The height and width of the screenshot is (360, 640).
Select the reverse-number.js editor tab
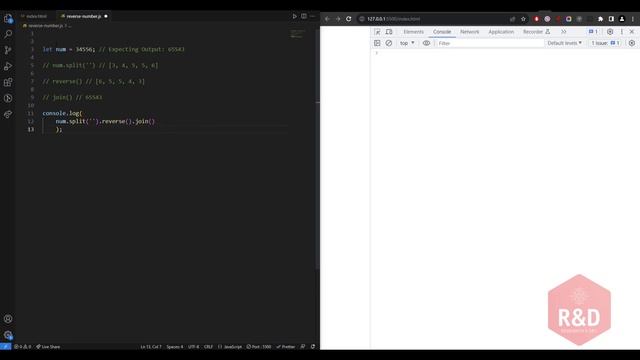pyautogui.click(x=83, y=16)
